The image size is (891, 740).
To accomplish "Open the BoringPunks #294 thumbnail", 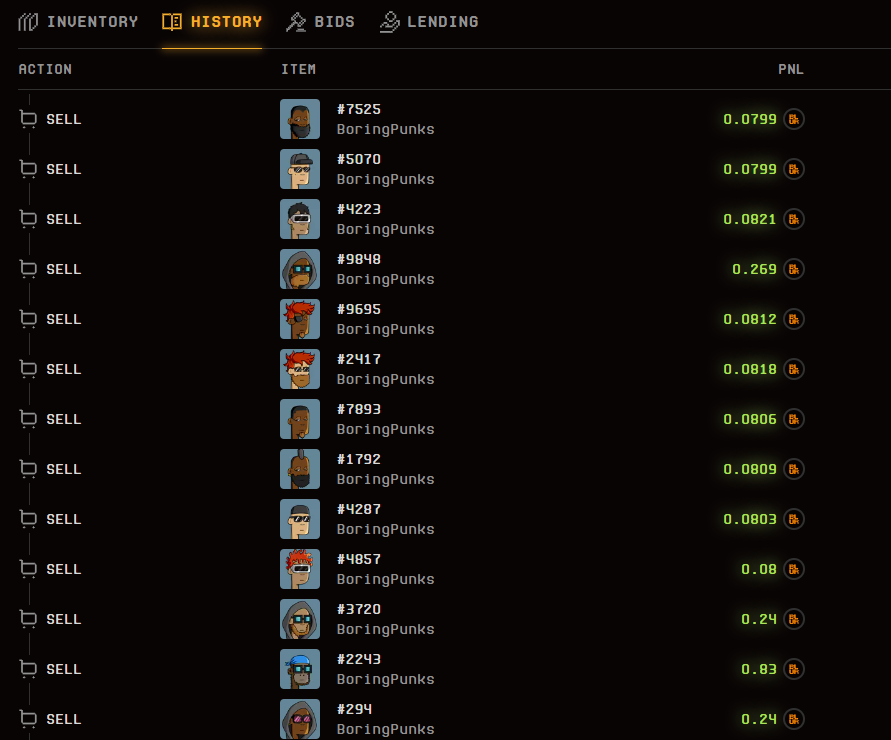I will (x=300, y=720).
